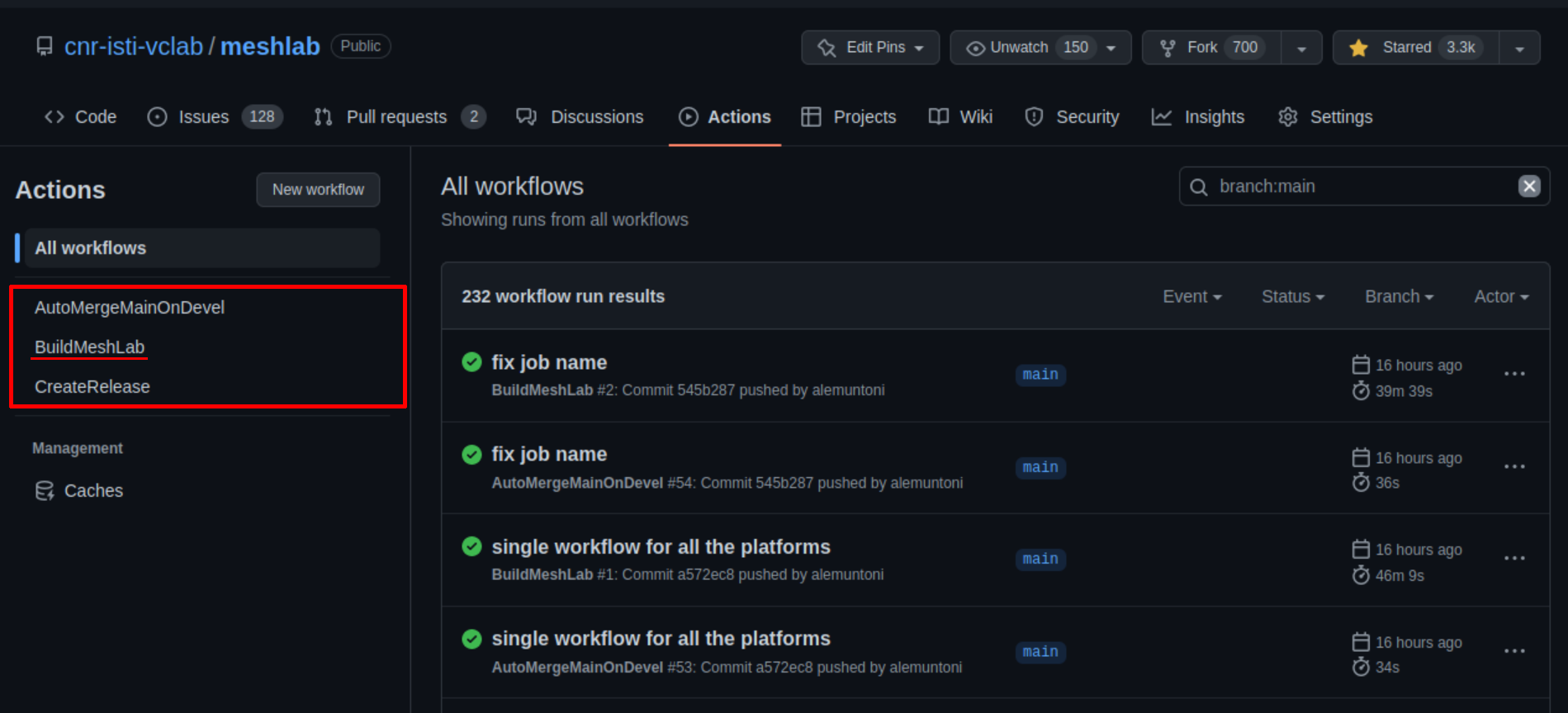Select the Actions tab
The width and height of the screenshot is (1568, 713).
pos(725,117)
